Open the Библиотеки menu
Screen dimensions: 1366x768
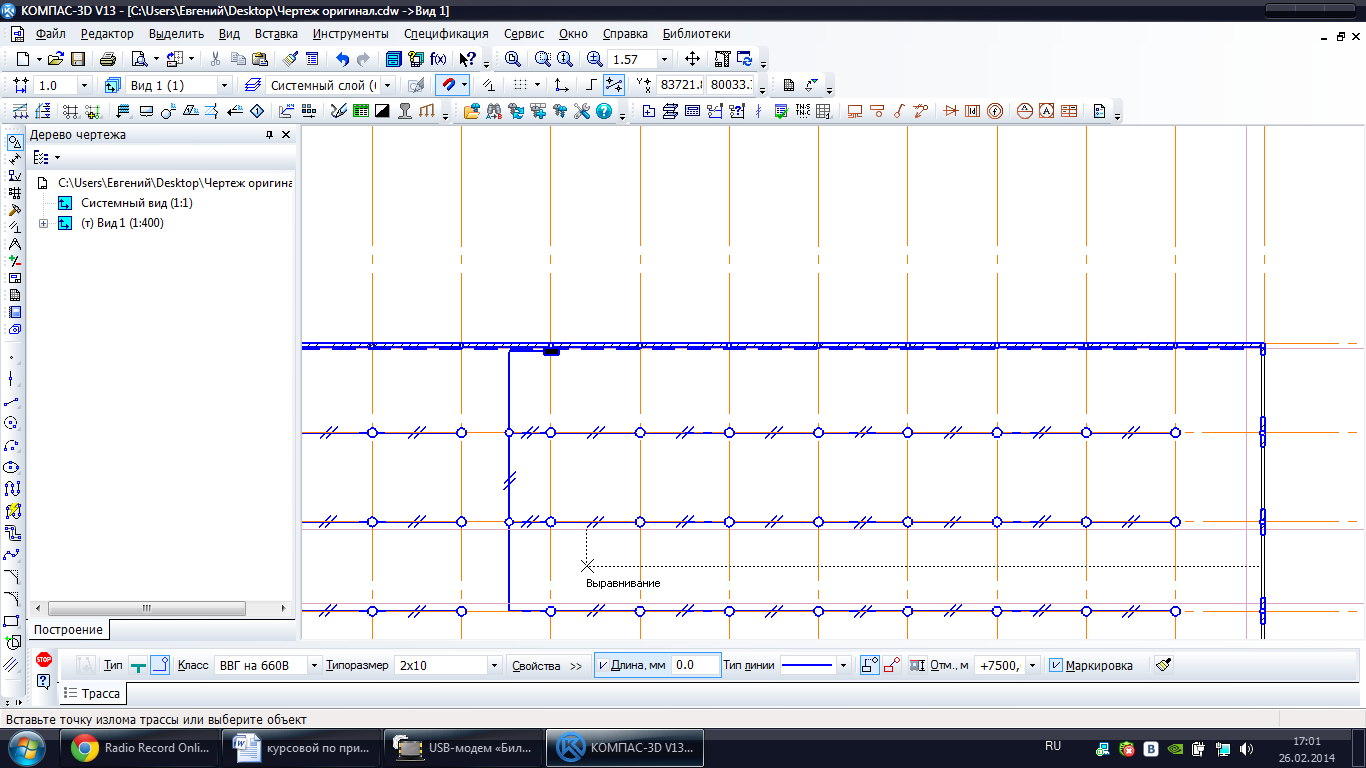pyautogui.click(x=697, y=34)
